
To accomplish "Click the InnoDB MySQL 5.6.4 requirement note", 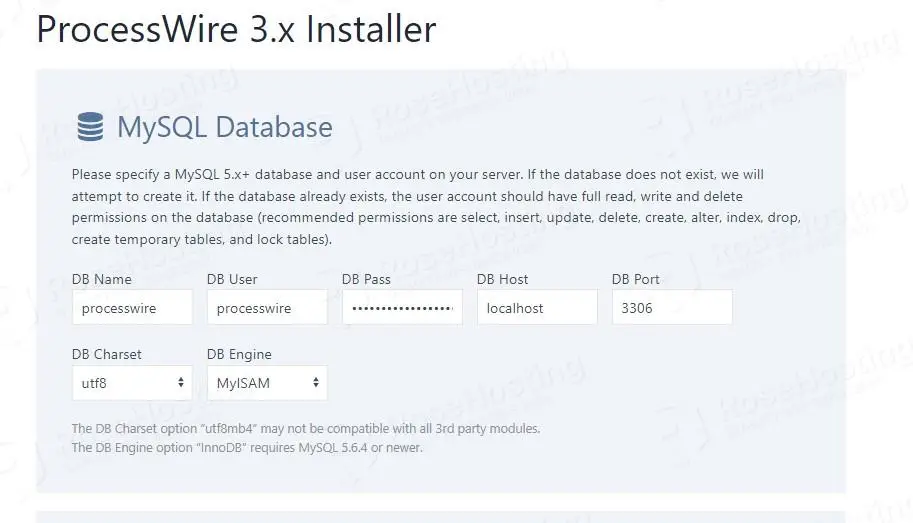I will 247,447.
